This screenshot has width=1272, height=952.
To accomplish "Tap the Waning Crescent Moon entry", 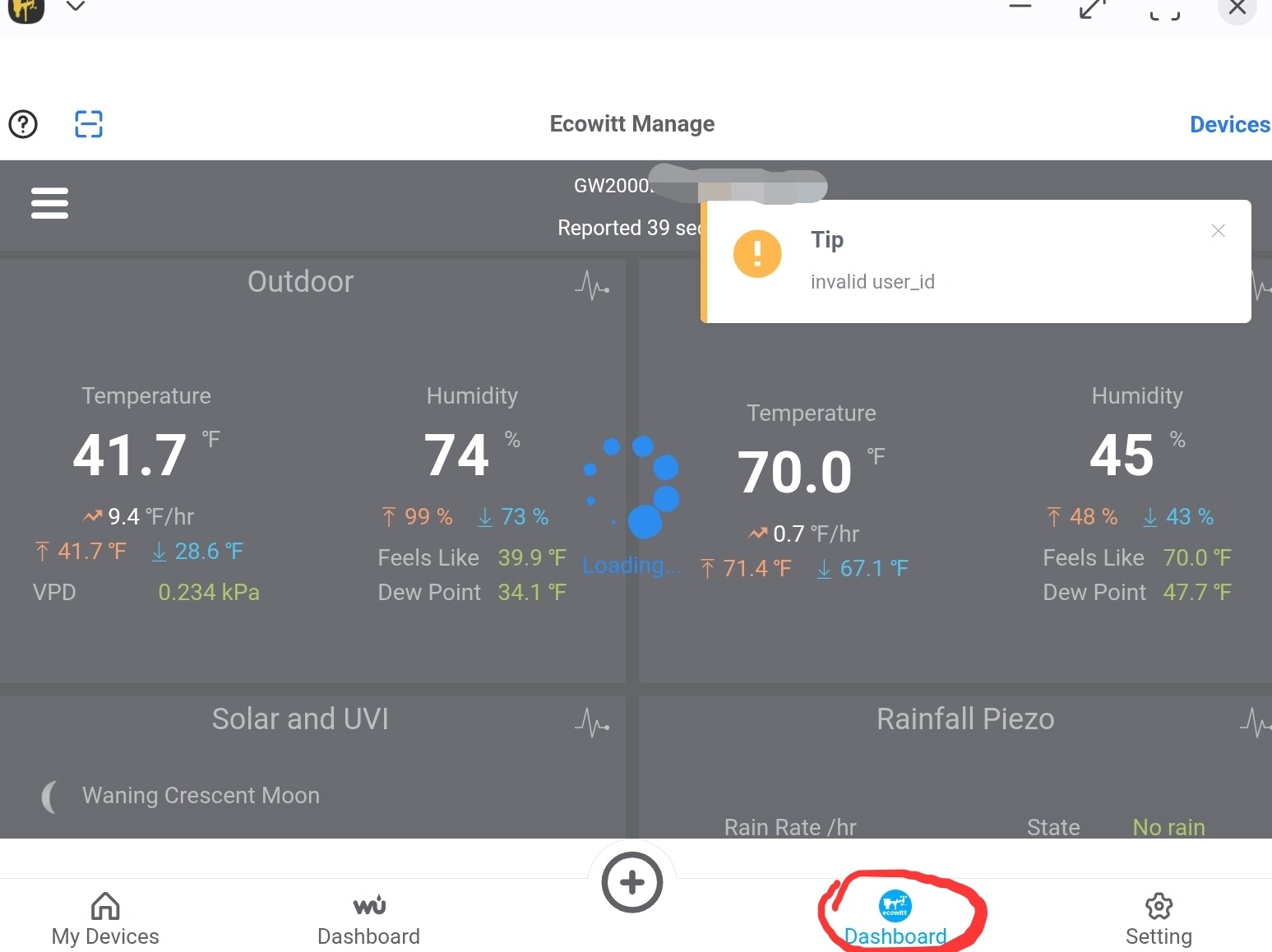I will [200, 796].
